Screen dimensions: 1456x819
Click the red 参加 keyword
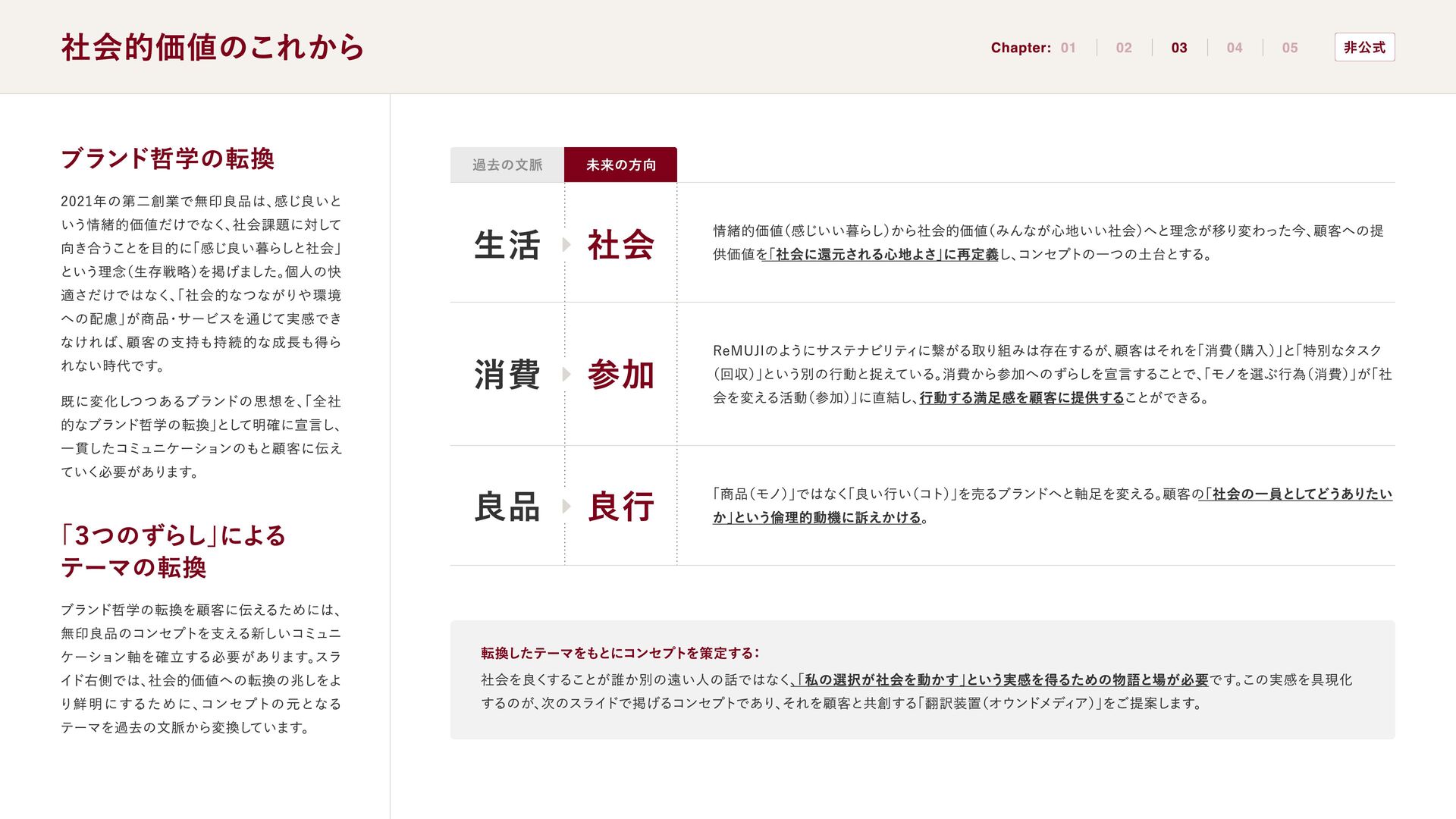pyautogui.click(x=620, y=375)
